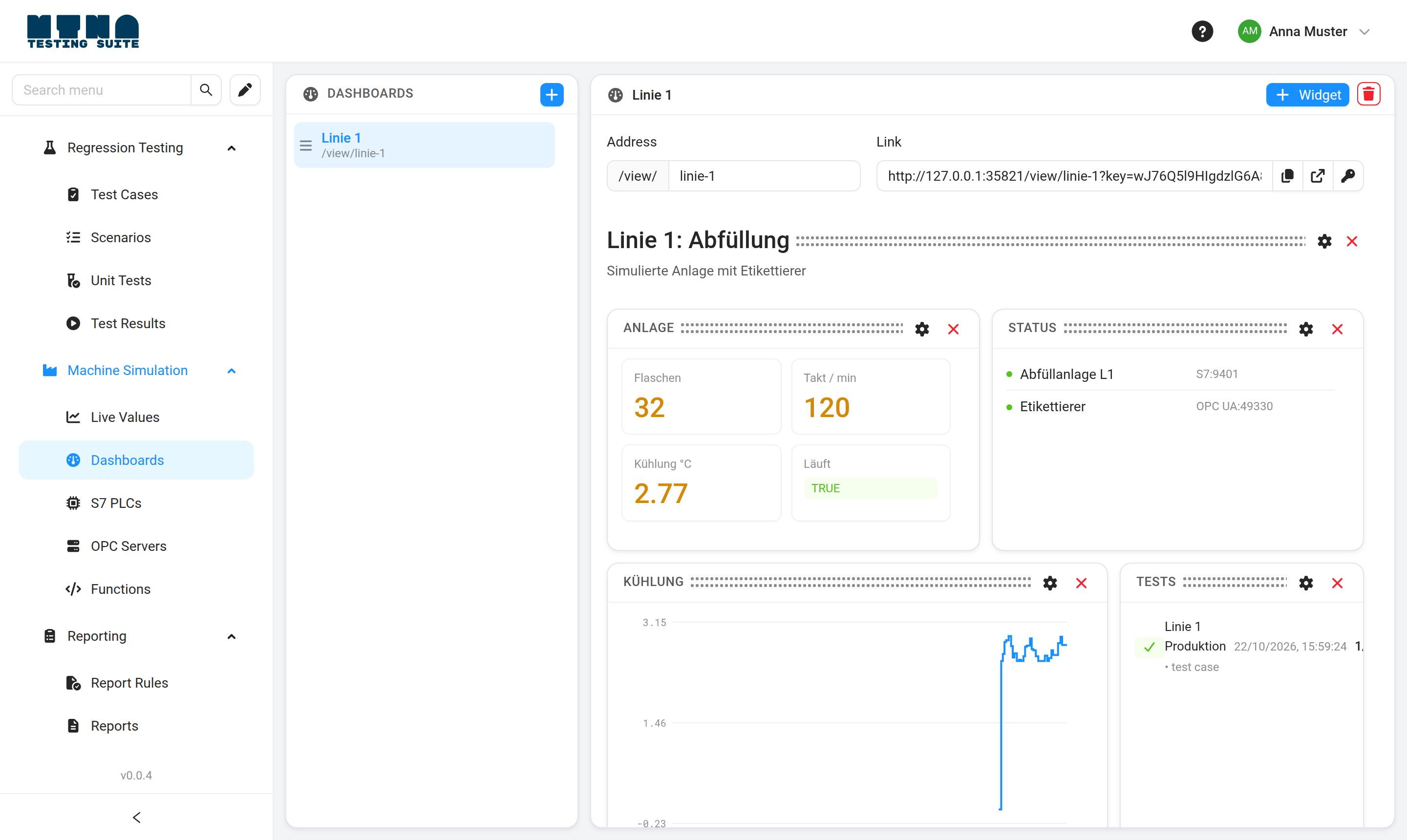Click the OPC UA:49330 address text

point(1234,406)
